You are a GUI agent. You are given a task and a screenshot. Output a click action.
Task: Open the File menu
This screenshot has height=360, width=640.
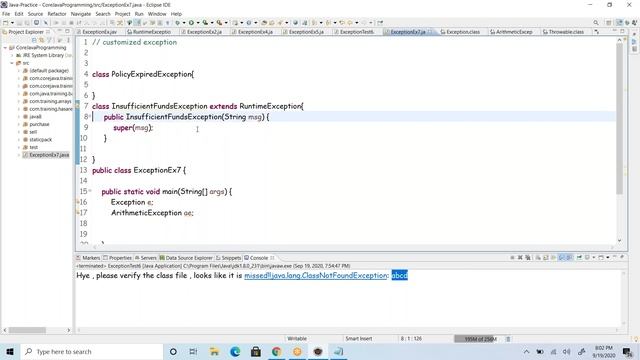pos(6,14)
